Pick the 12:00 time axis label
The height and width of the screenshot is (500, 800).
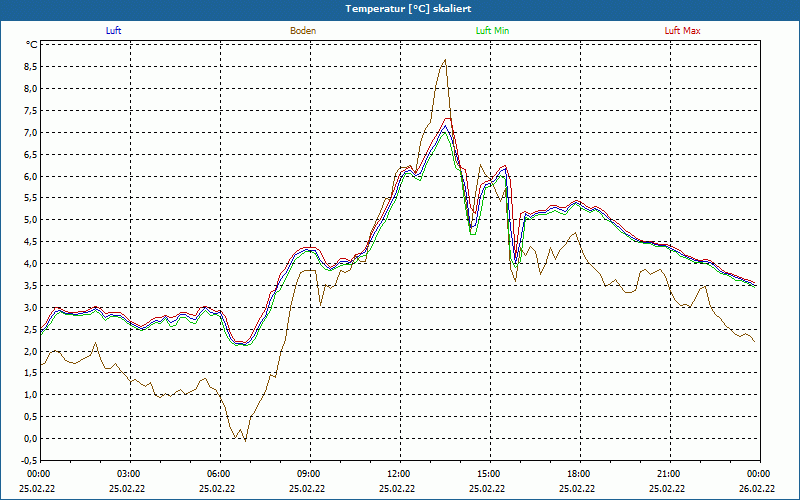click(398, 474)
